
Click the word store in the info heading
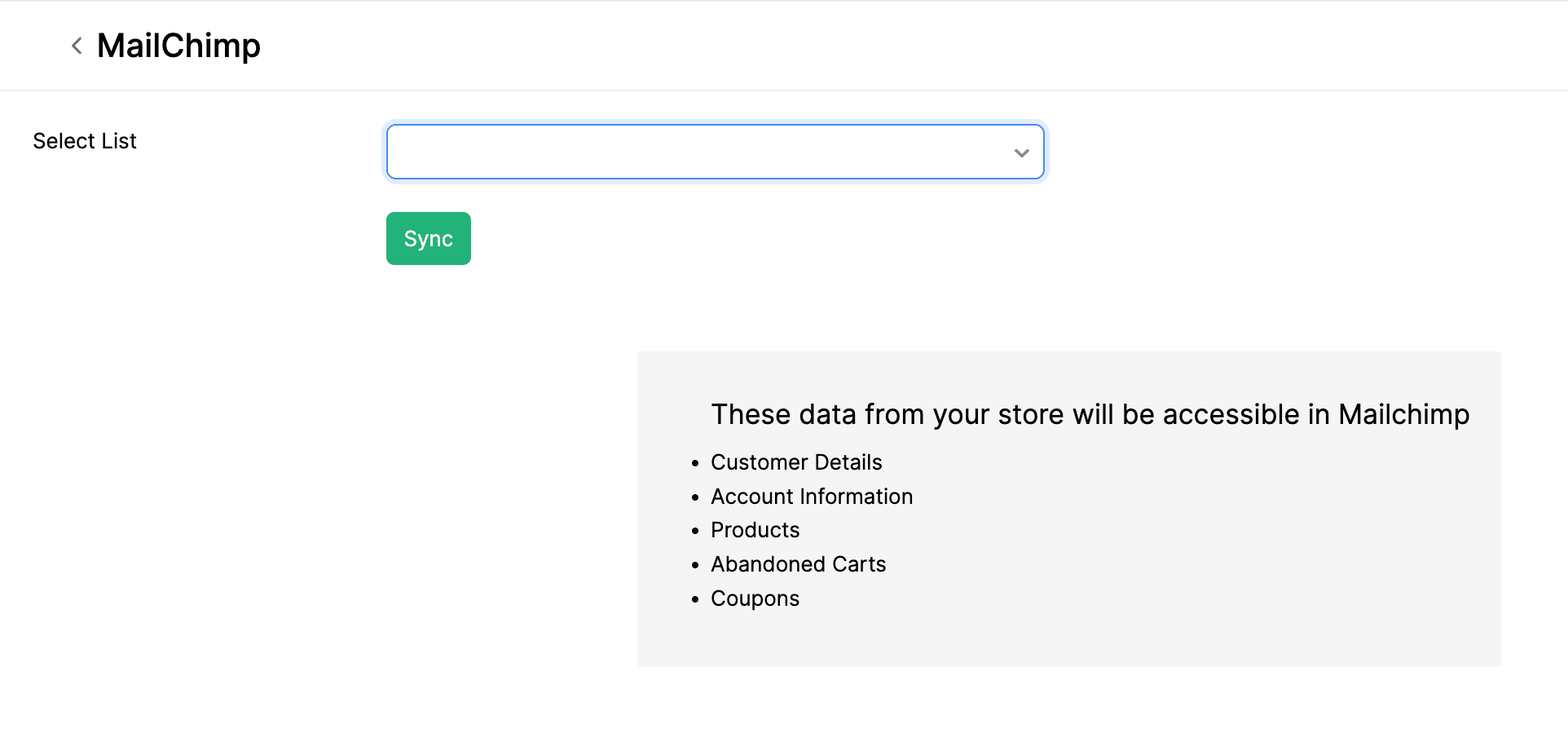coord(1030,414)
